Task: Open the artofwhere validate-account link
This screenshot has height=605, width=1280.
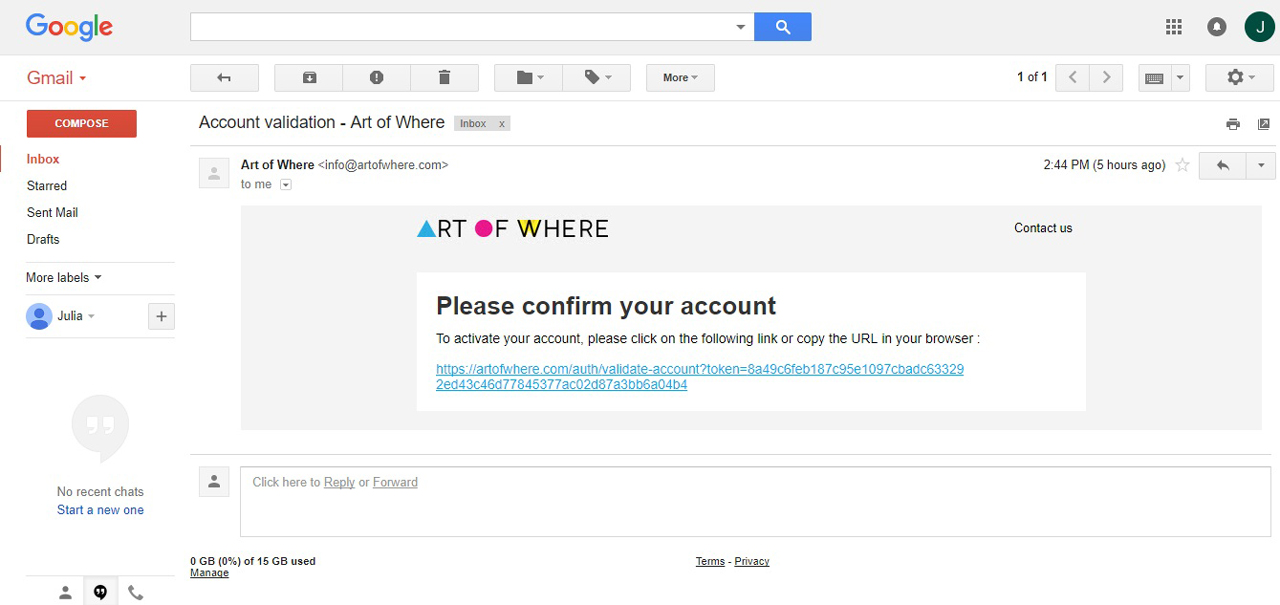Action: click(x=700, y=377)
